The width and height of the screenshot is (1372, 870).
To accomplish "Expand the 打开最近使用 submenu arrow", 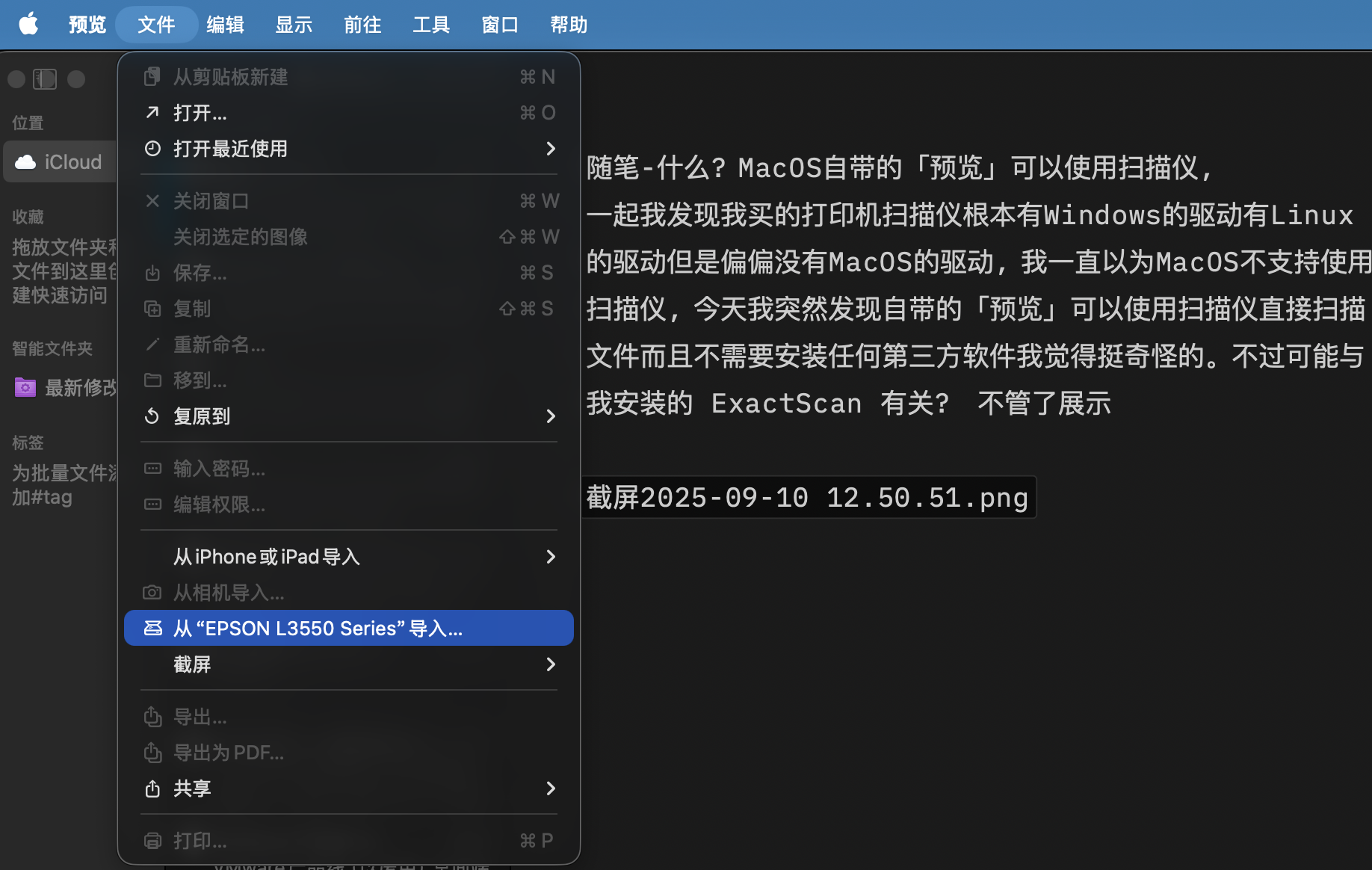I will click(x=551, y=149).
